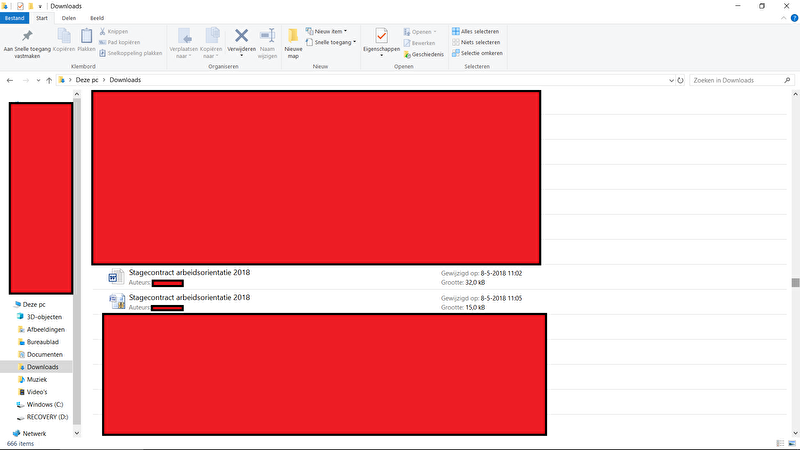
Task: Click Niets selecteren in ribbon
Action: coord(474,42)
